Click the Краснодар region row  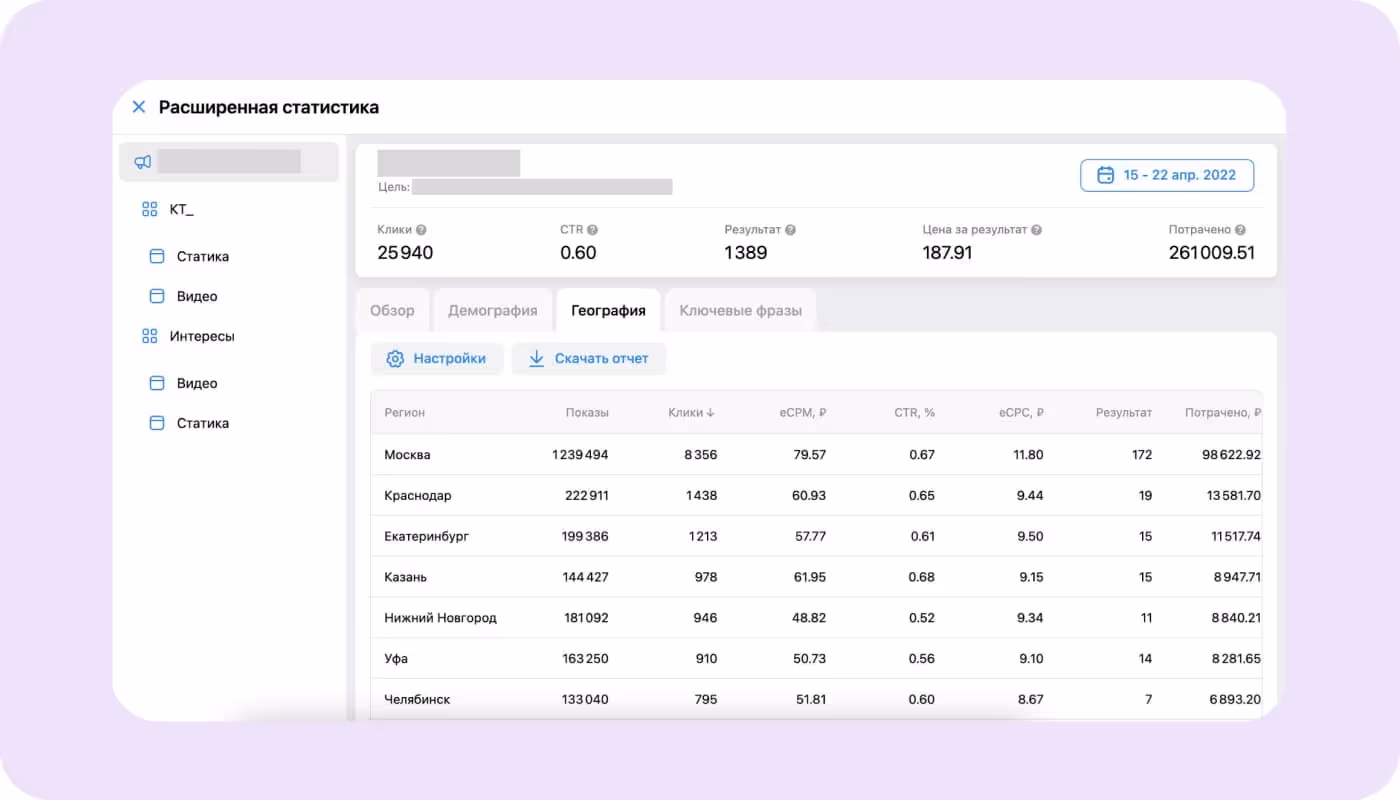pos(816,496)
